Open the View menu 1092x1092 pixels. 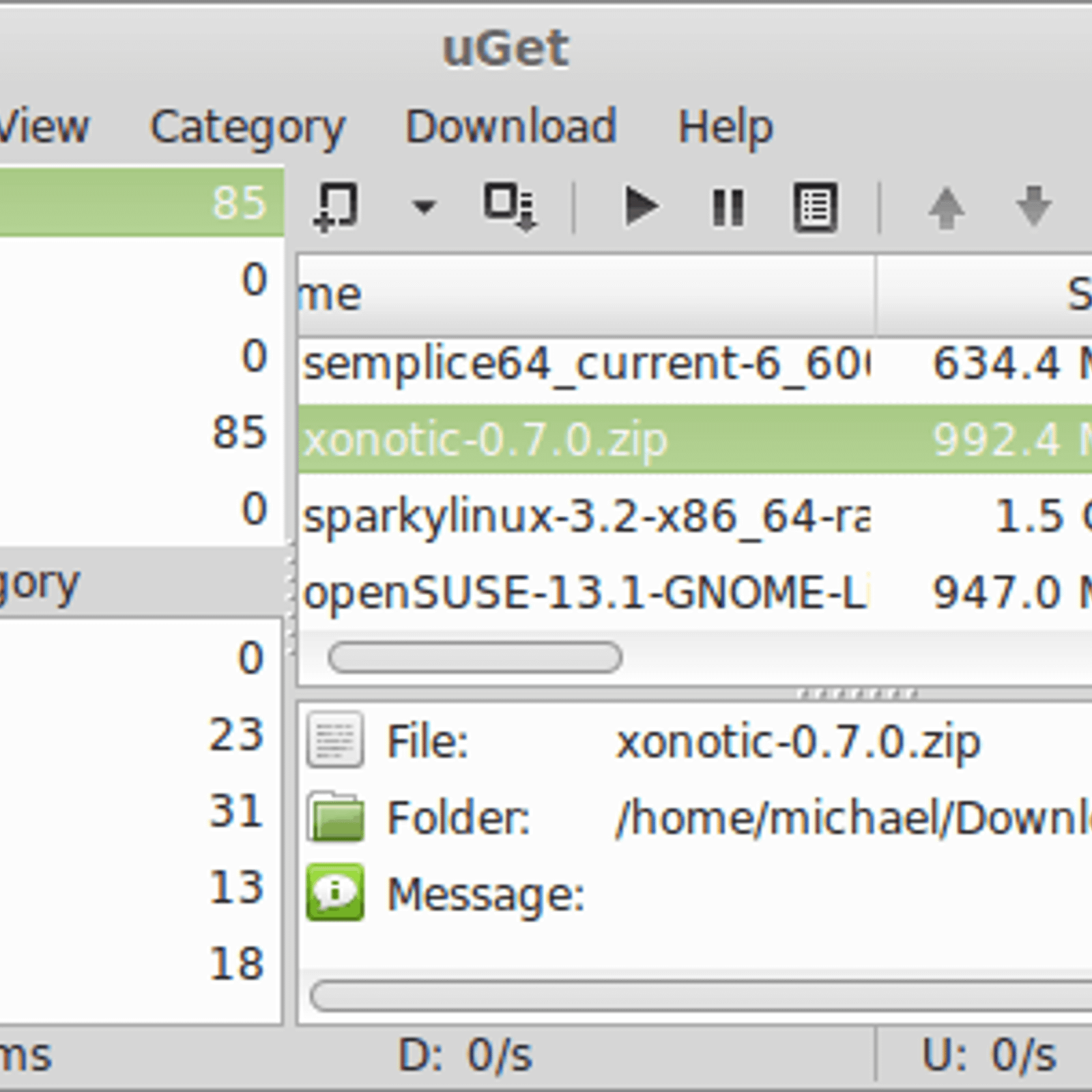click(43, 126)
